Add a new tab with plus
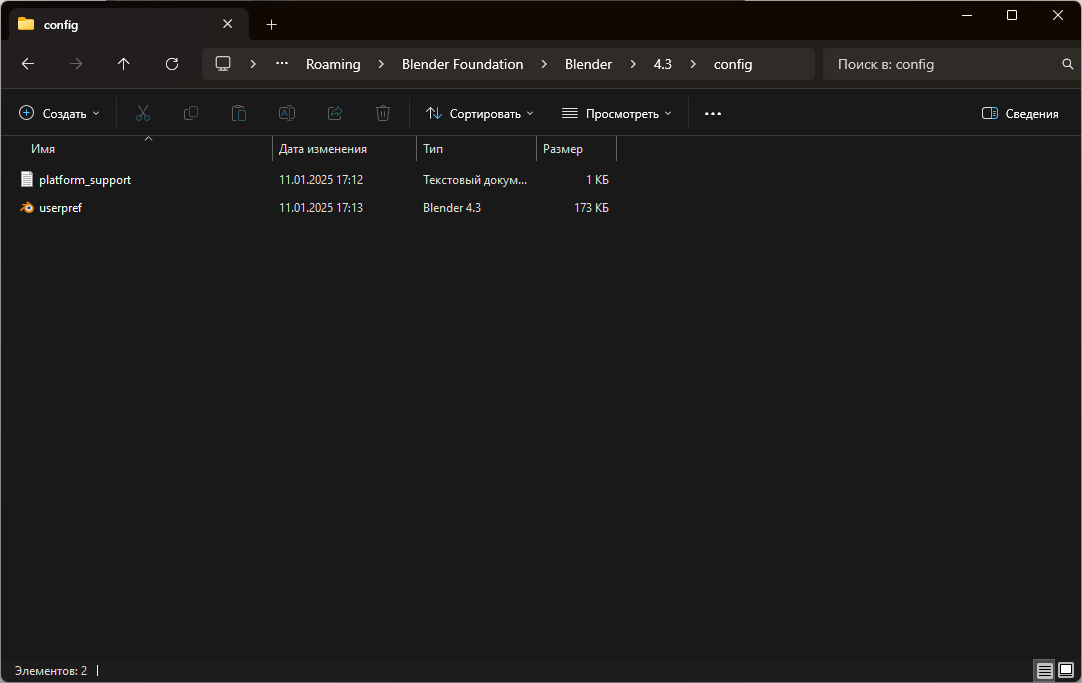This screenshot has height=683, width=1082. [x=272, y=25]
